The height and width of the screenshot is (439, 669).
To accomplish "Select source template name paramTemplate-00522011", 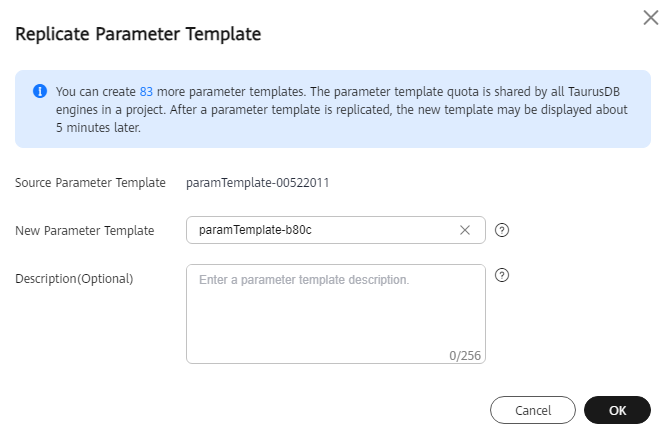I will pyautogui.click(x=258, y=183).
